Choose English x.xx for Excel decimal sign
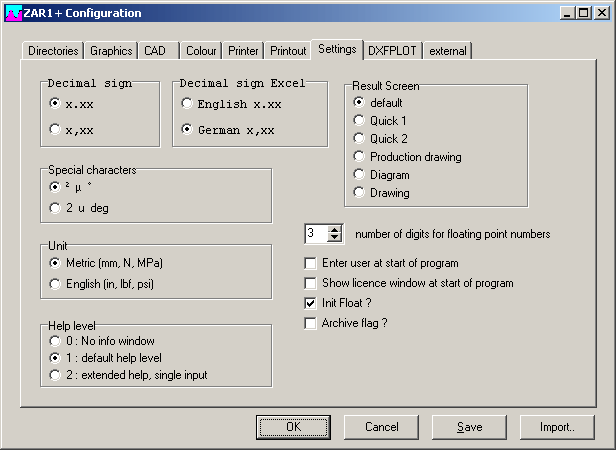Screen dimensions: 616x450 pyautogui.click(x=187, y=104)
